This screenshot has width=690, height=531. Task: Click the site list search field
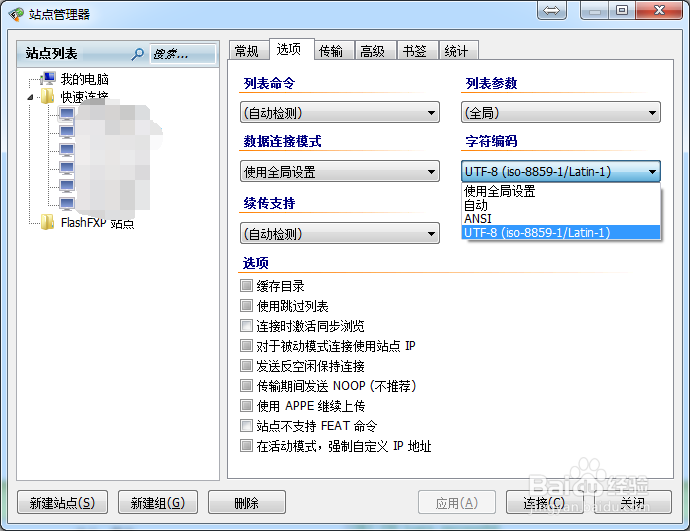point(183,54)
